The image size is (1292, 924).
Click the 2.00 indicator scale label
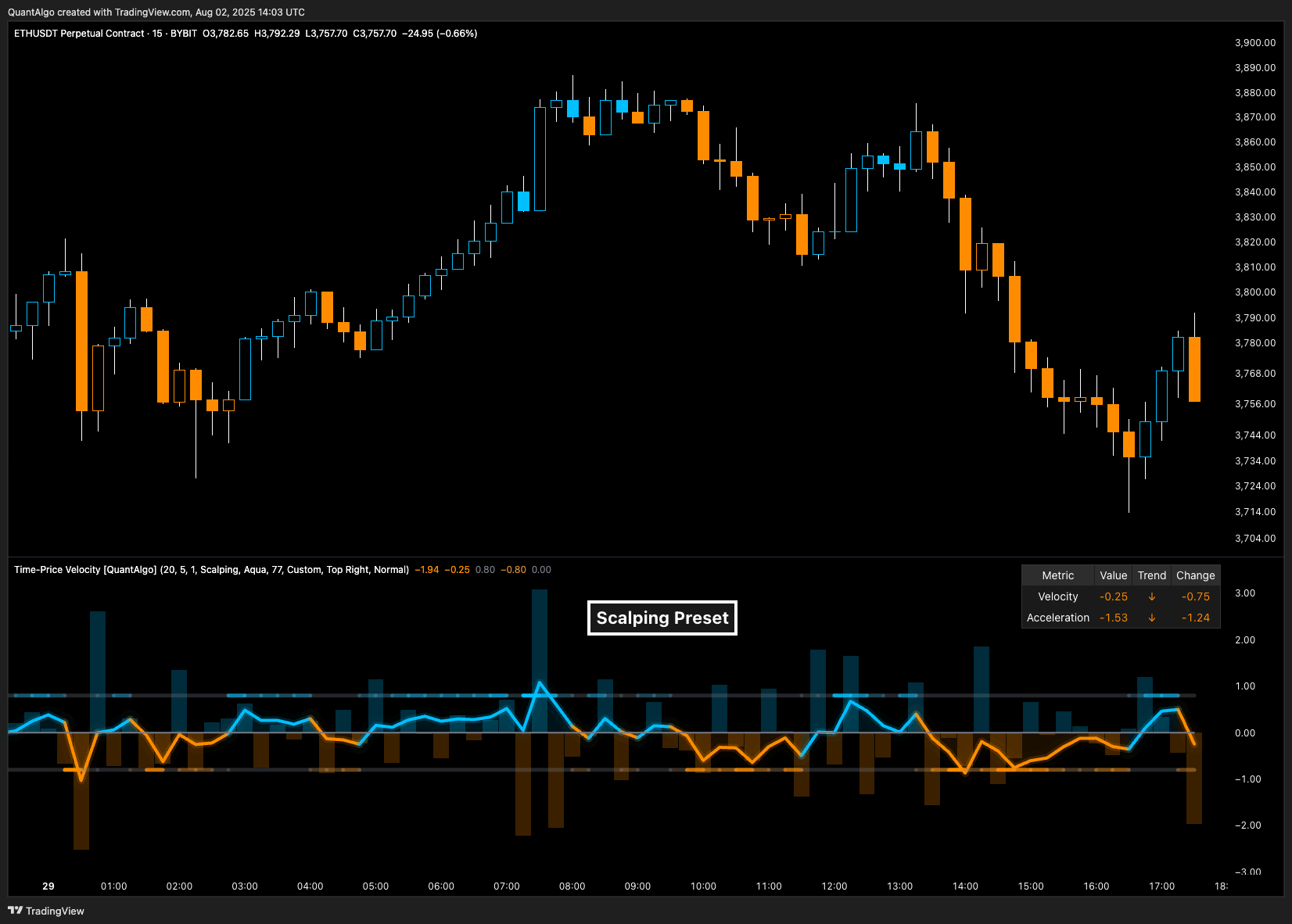point(1245,640)
